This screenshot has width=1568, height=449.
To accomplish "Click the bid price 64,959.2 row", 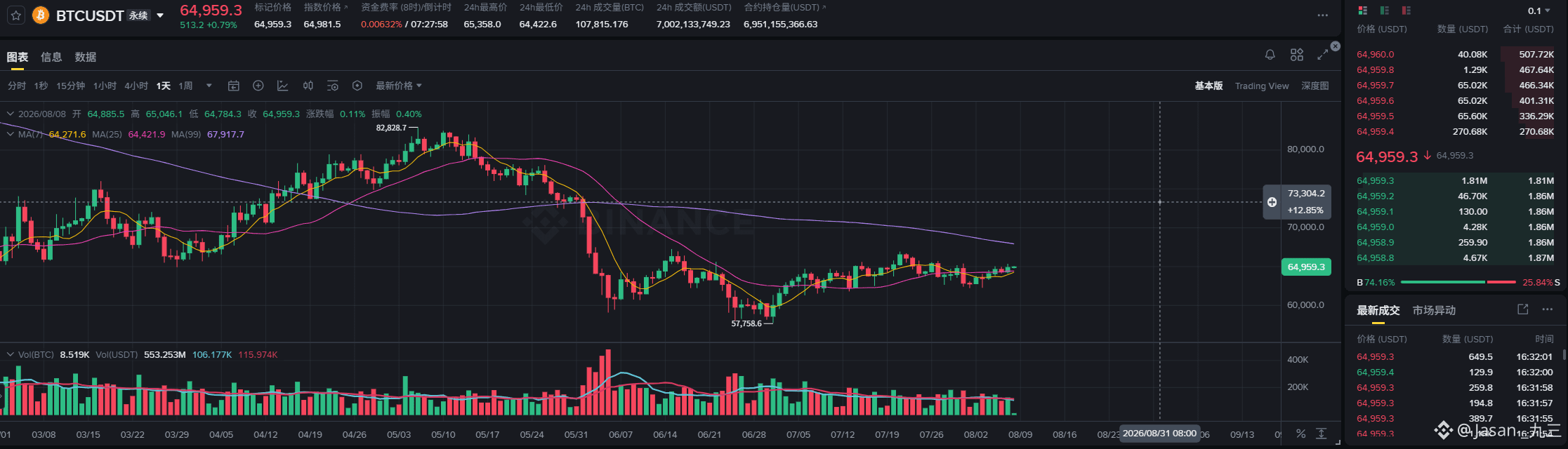I will [x=1455, y=196].
